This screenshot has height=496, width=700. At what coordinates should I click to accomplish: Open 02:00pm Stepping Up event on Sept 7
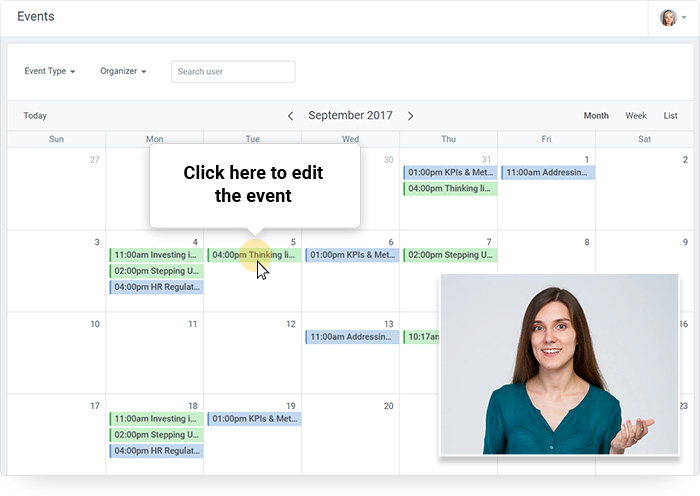point(450,255)
